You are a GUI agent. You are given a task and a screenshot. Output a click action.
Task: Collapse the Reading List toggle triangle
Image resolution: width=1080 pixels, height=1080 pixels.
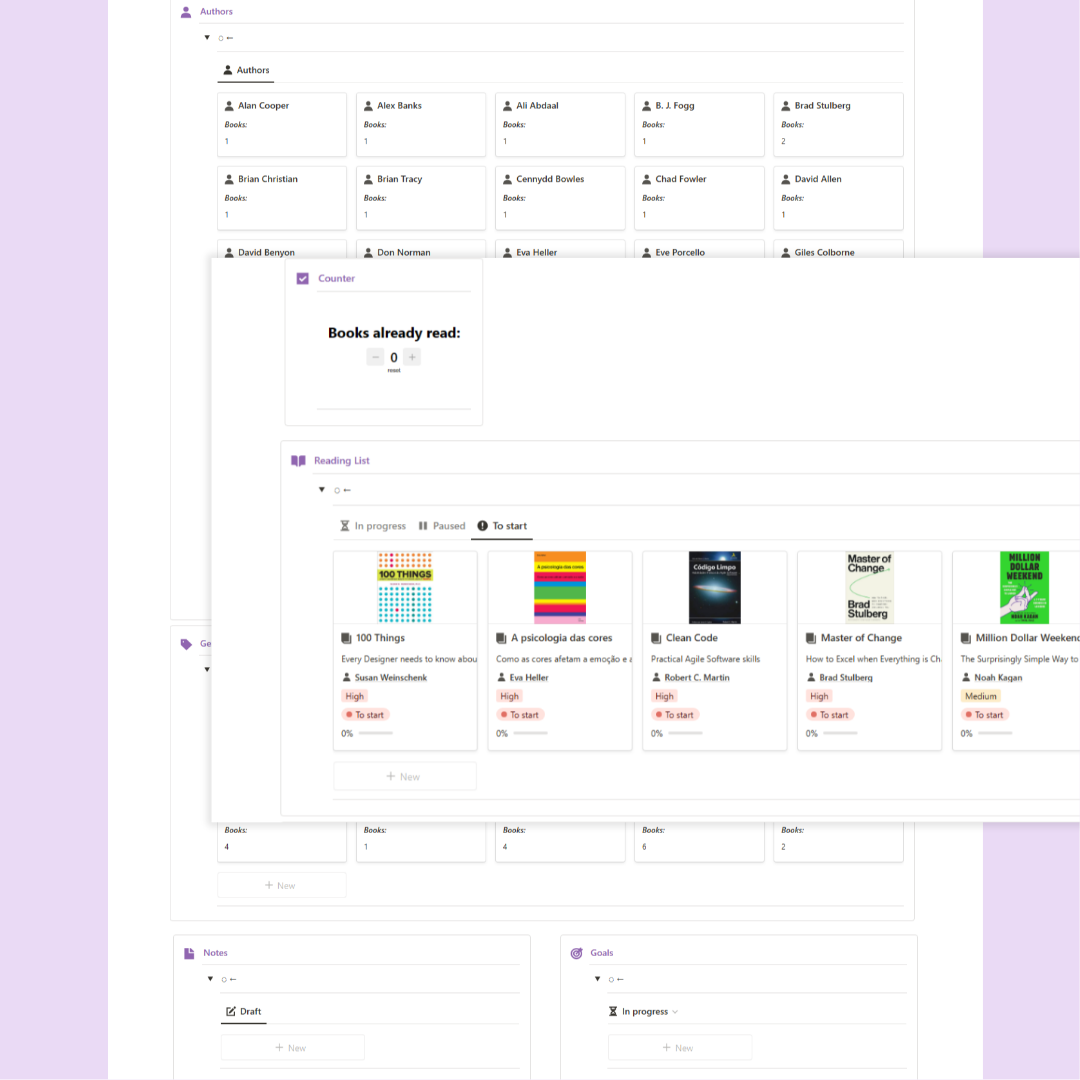(322, 490)
